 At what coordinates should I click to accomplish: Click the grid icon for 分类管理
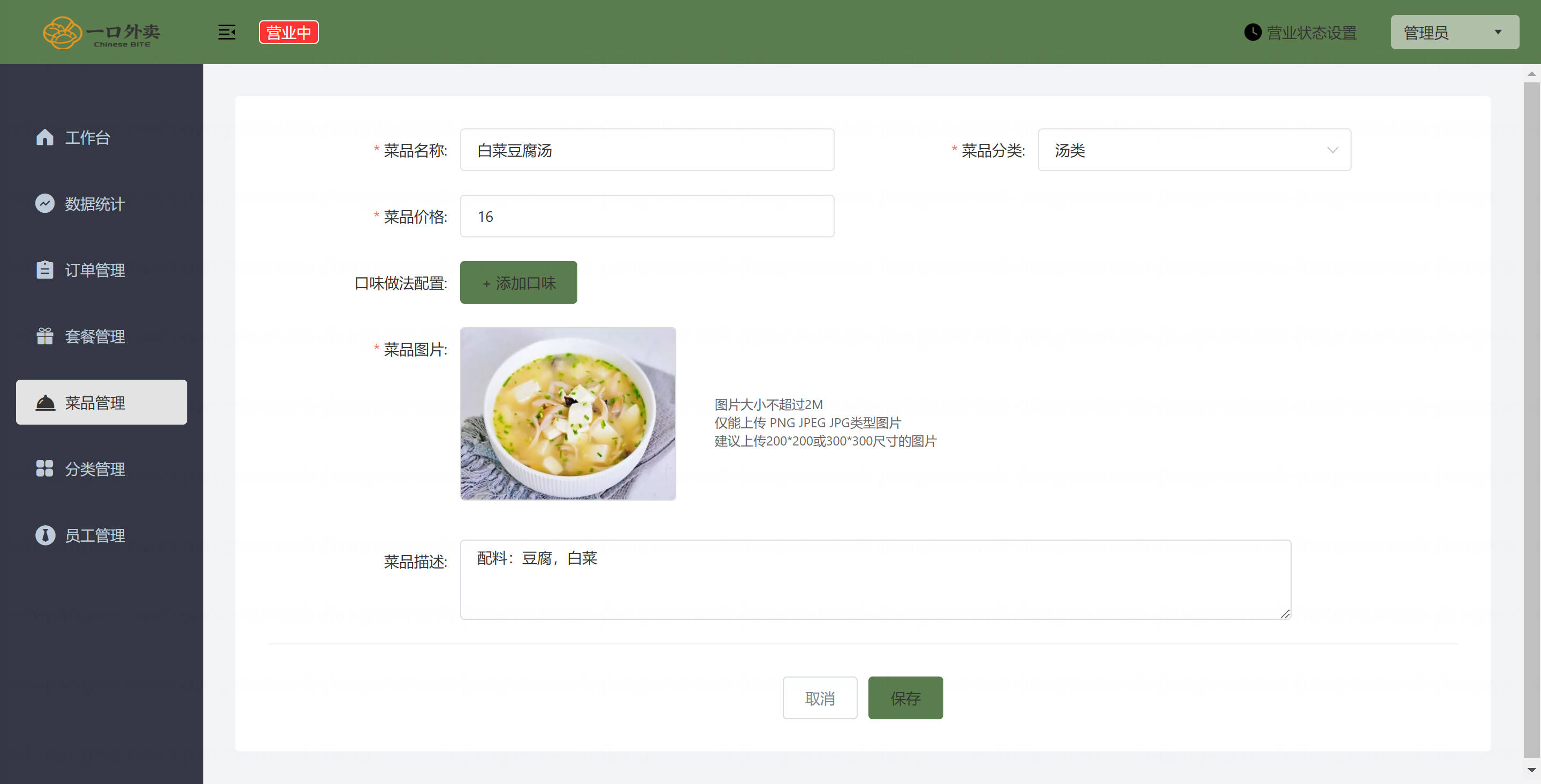pos(45,469)
